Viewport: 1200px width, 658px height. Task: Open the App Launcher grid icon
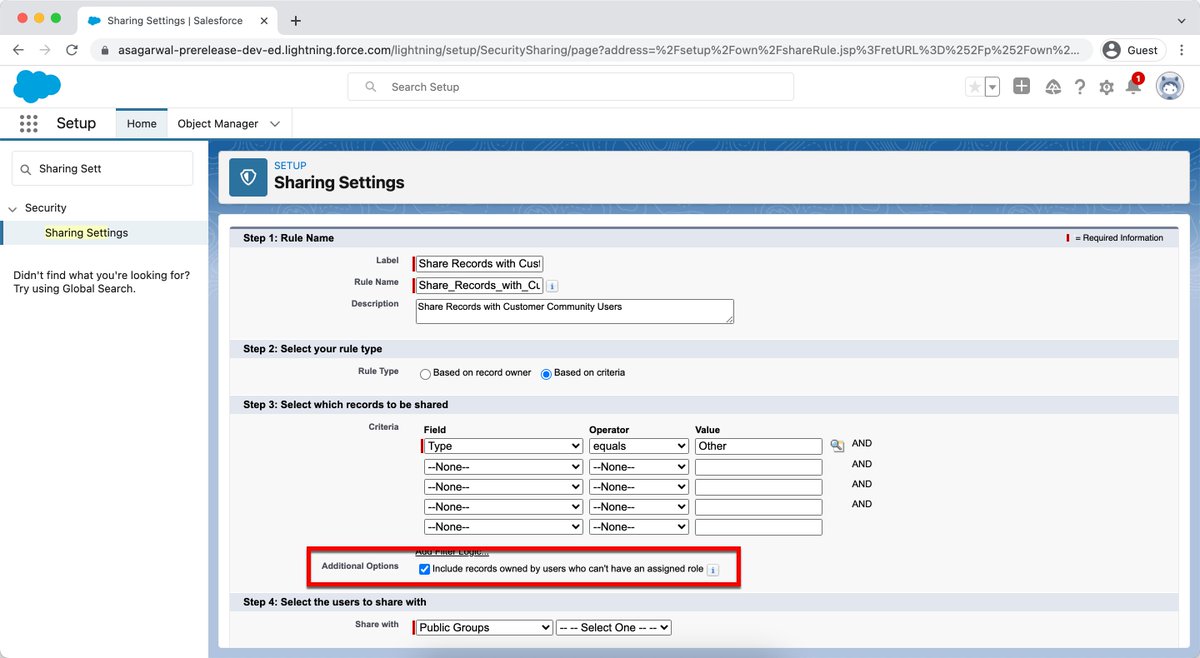click(29, 123)
